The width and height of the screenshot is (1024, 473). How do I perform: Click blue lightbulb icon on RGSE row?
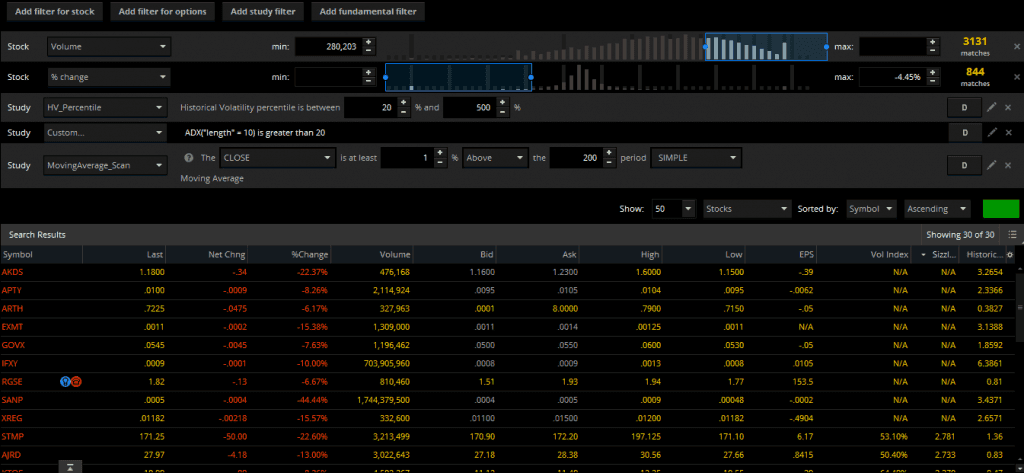[65, 382]
